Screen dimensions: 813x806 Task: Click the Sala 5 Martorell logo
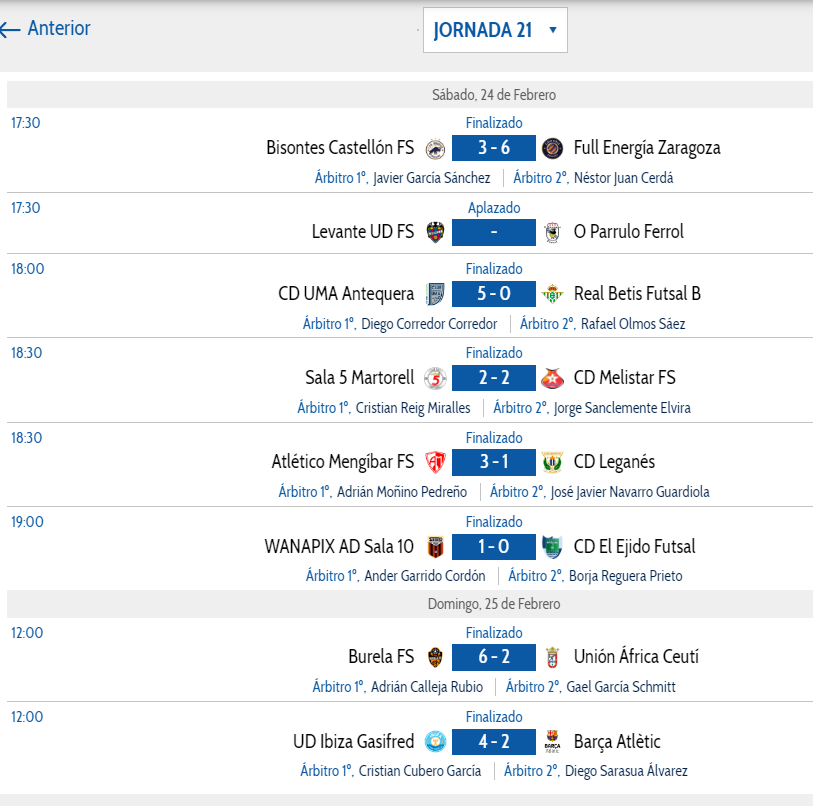click(435, 378)
